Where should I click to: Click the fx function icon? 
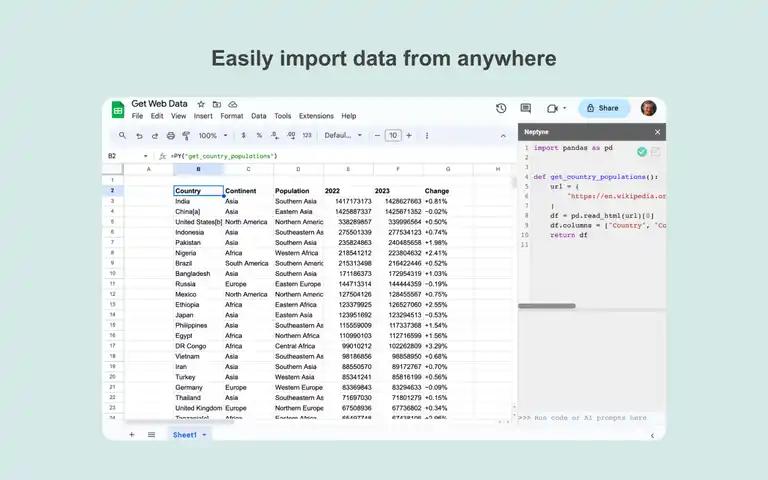click(x=162, y=156)
